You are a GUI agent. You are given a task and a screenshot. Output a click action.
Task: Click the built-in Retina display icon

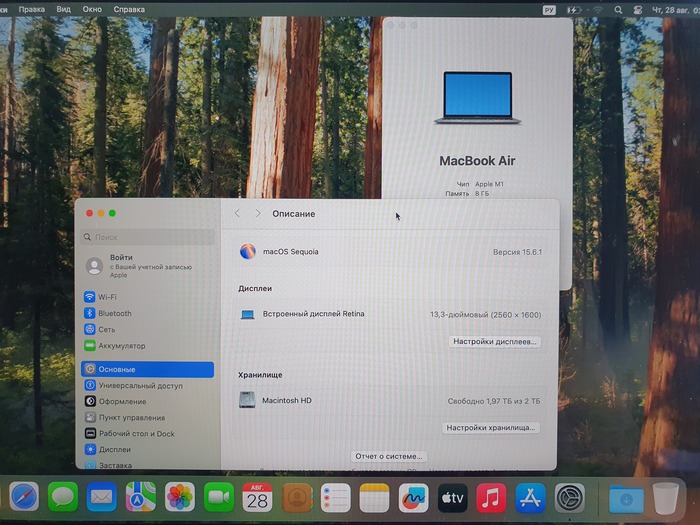[x=247, y=315]
